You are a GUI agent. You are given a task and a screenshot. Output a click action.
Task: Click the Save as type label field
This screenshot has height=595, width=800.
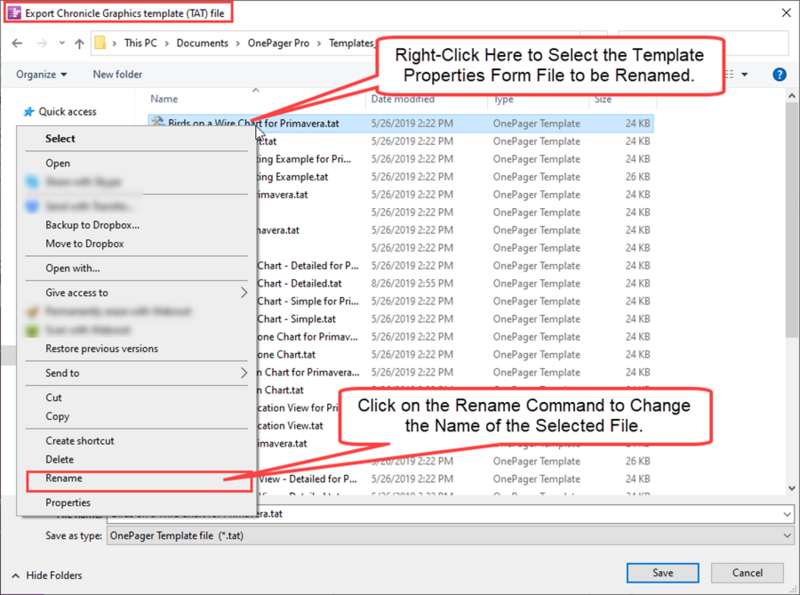73,536
